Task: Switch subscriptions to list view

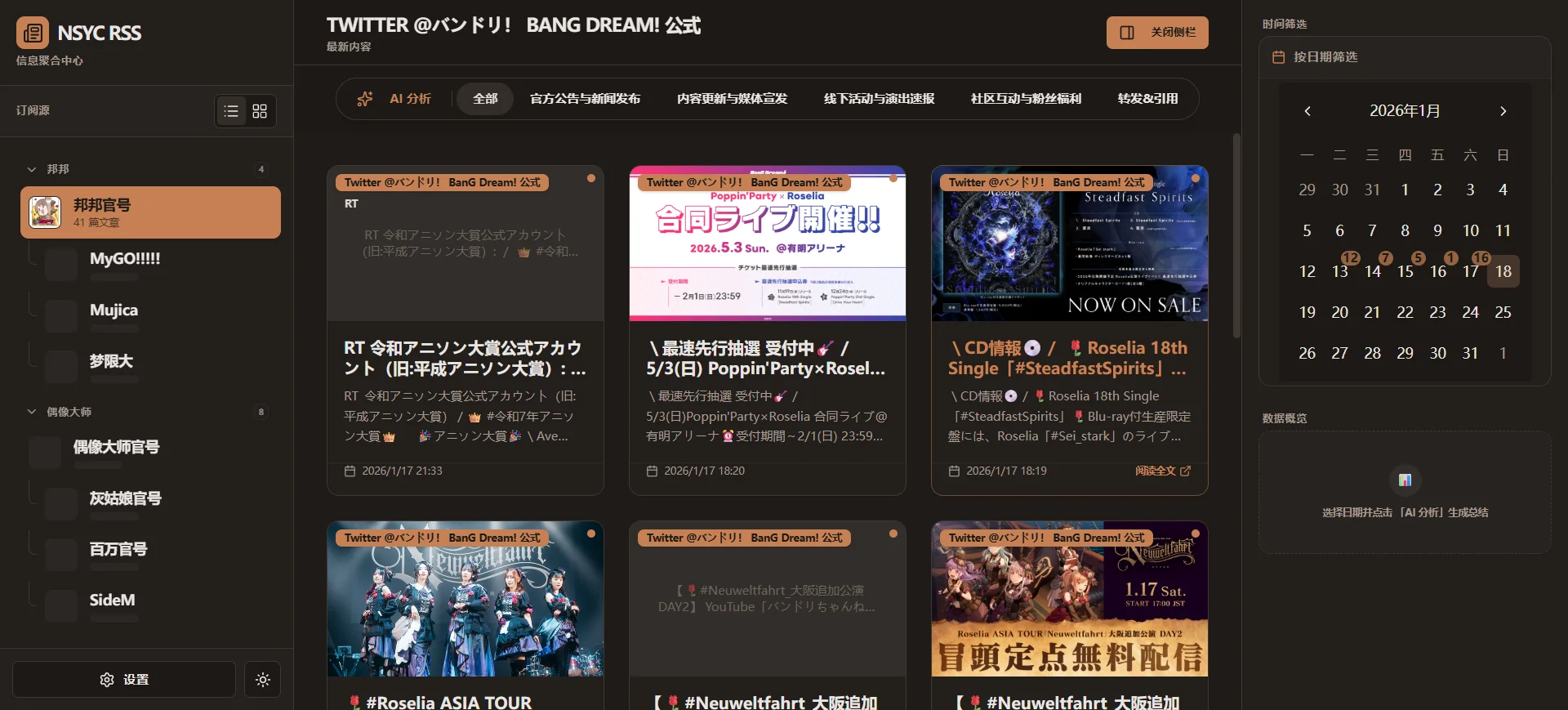Action: click(231, 111)
